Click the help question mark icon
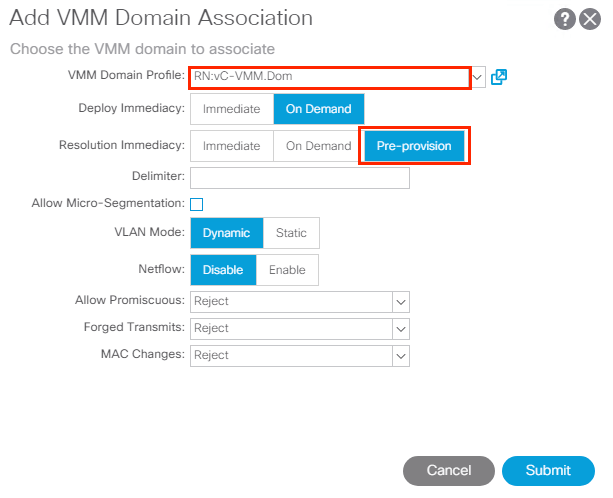The height and width of the screenshot is (498, 613). (565, 19)
